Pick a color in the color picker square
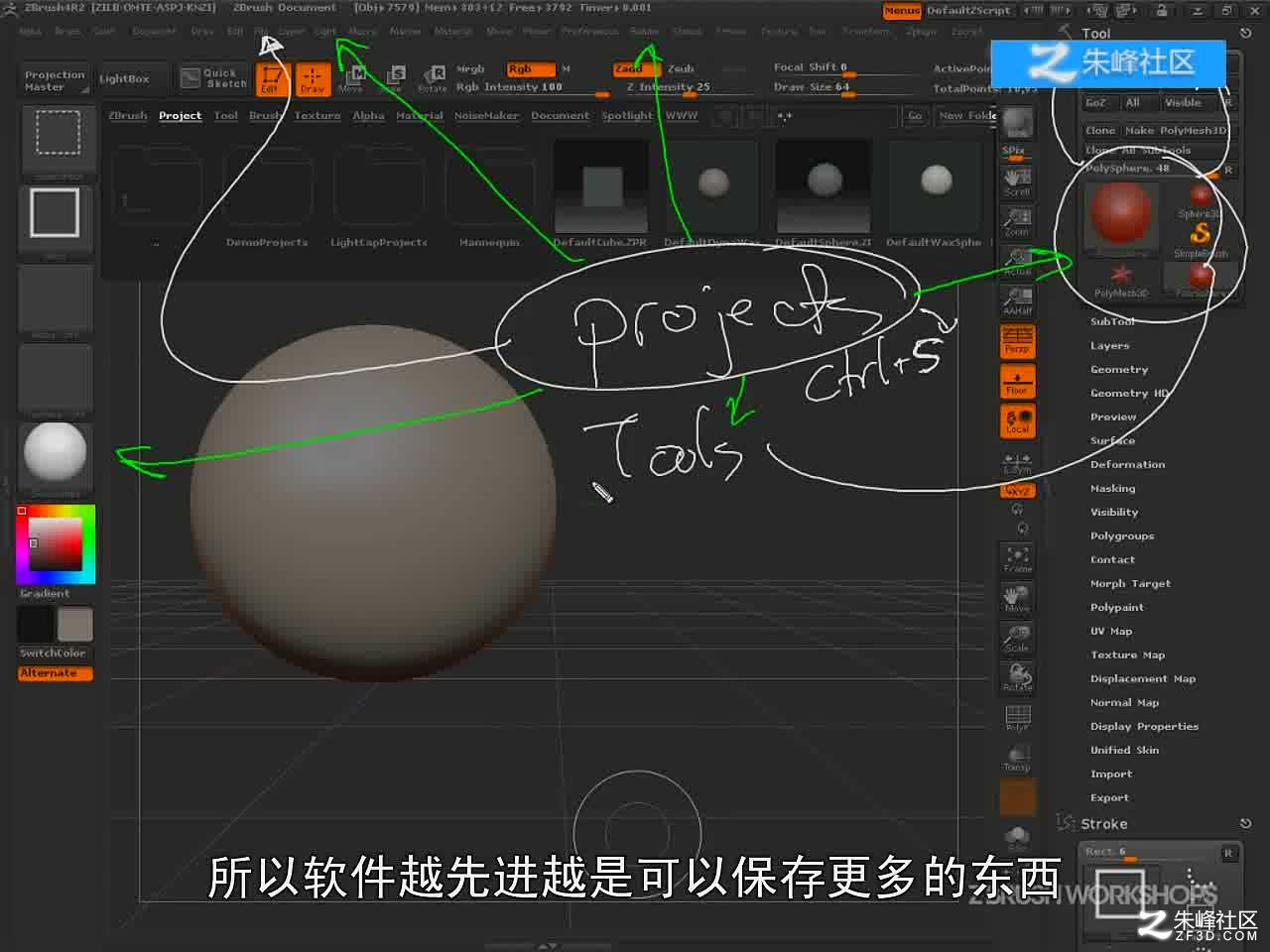The image size is (1270, 952). [x=55, y=543]
